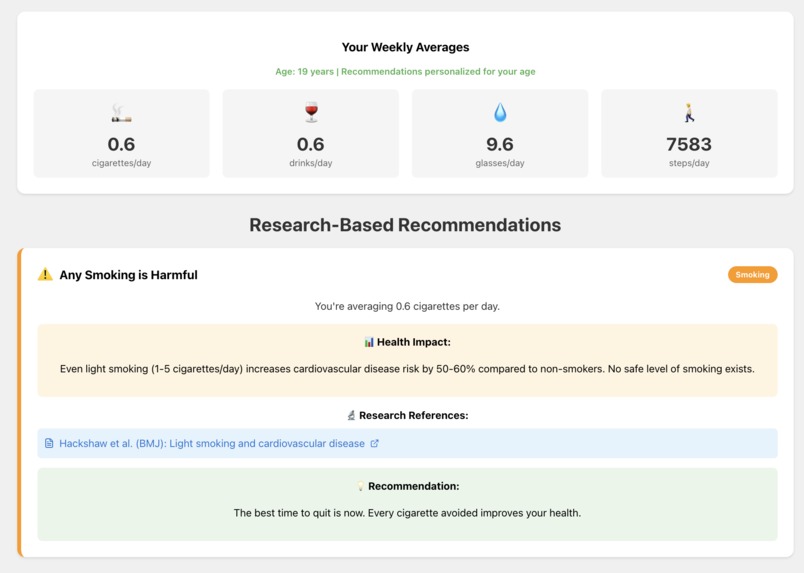The width and height of the screenshot is (804, 573).
Task: Click the orange Smoking category badge
Action: (752, 274)
